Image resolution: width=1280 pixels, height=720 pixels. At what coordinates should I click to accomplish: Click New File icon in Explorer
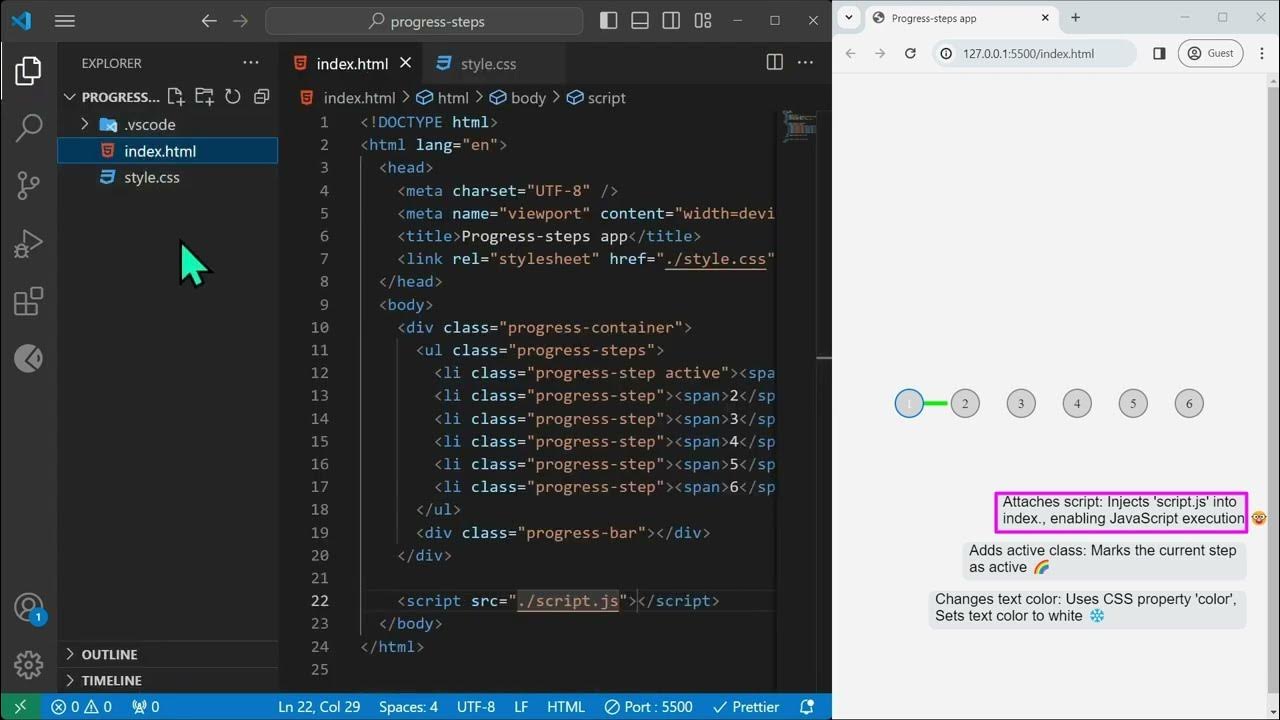pos(176,97)
